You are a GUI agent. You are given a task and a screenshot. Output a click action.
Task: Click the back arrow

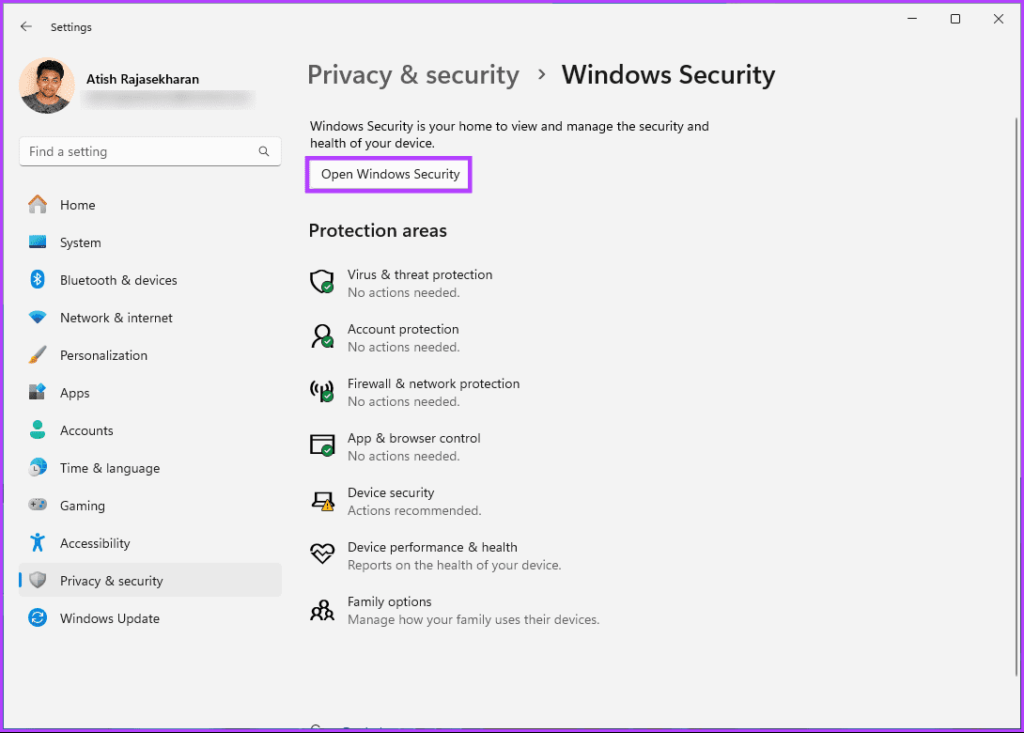(x=26, y=26)
